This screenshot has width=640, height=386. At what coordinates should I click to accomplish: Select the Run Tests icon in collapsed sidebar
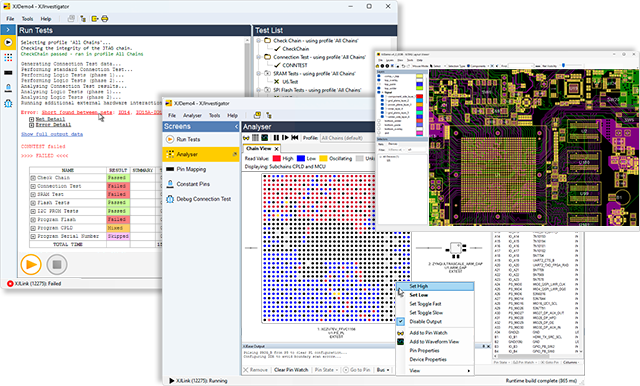[x=8, y=42]
